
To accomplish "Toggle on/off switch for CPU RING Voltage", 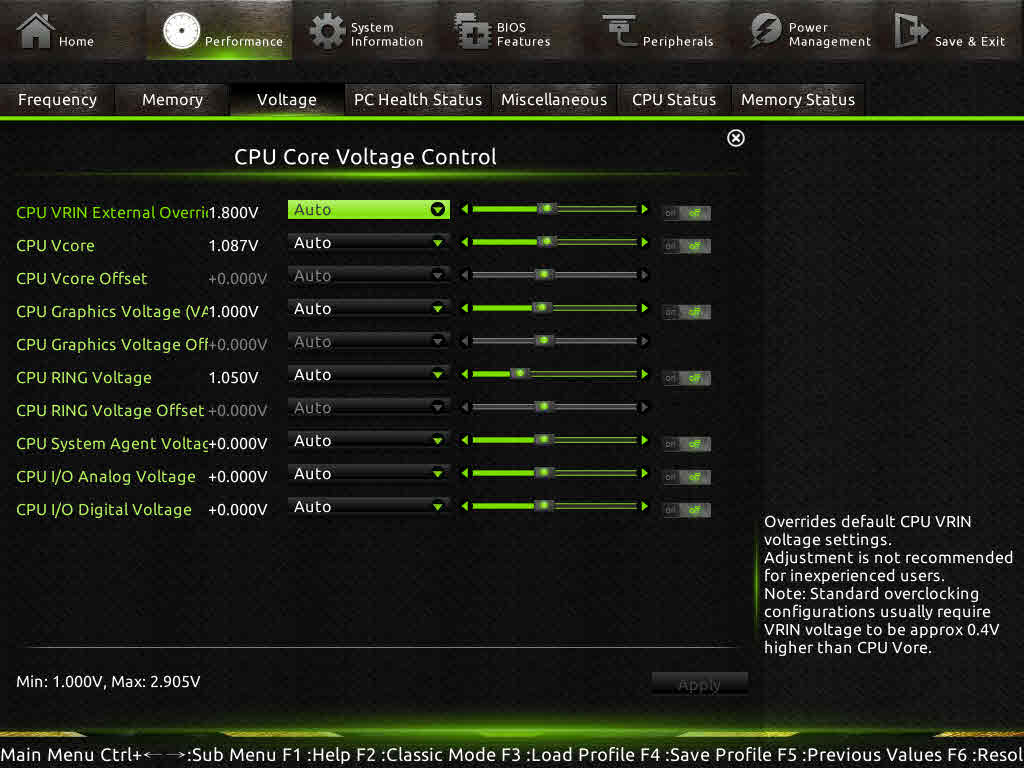I will (x=686, y=378).
